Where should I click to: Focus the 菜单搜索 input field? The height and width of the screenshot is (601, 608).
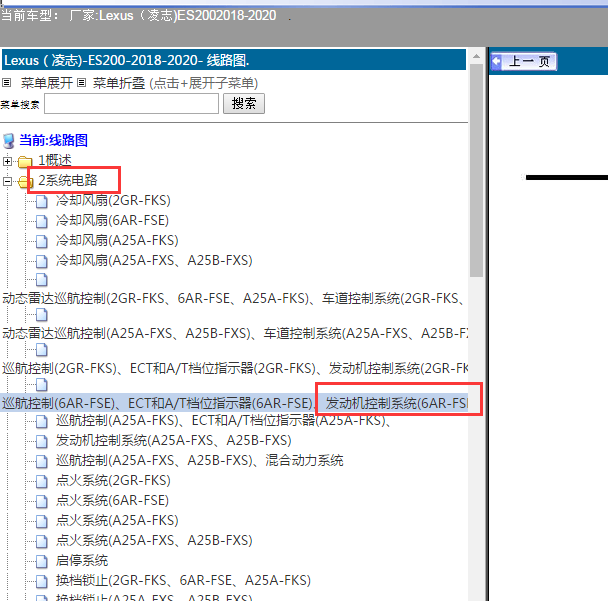131,104
